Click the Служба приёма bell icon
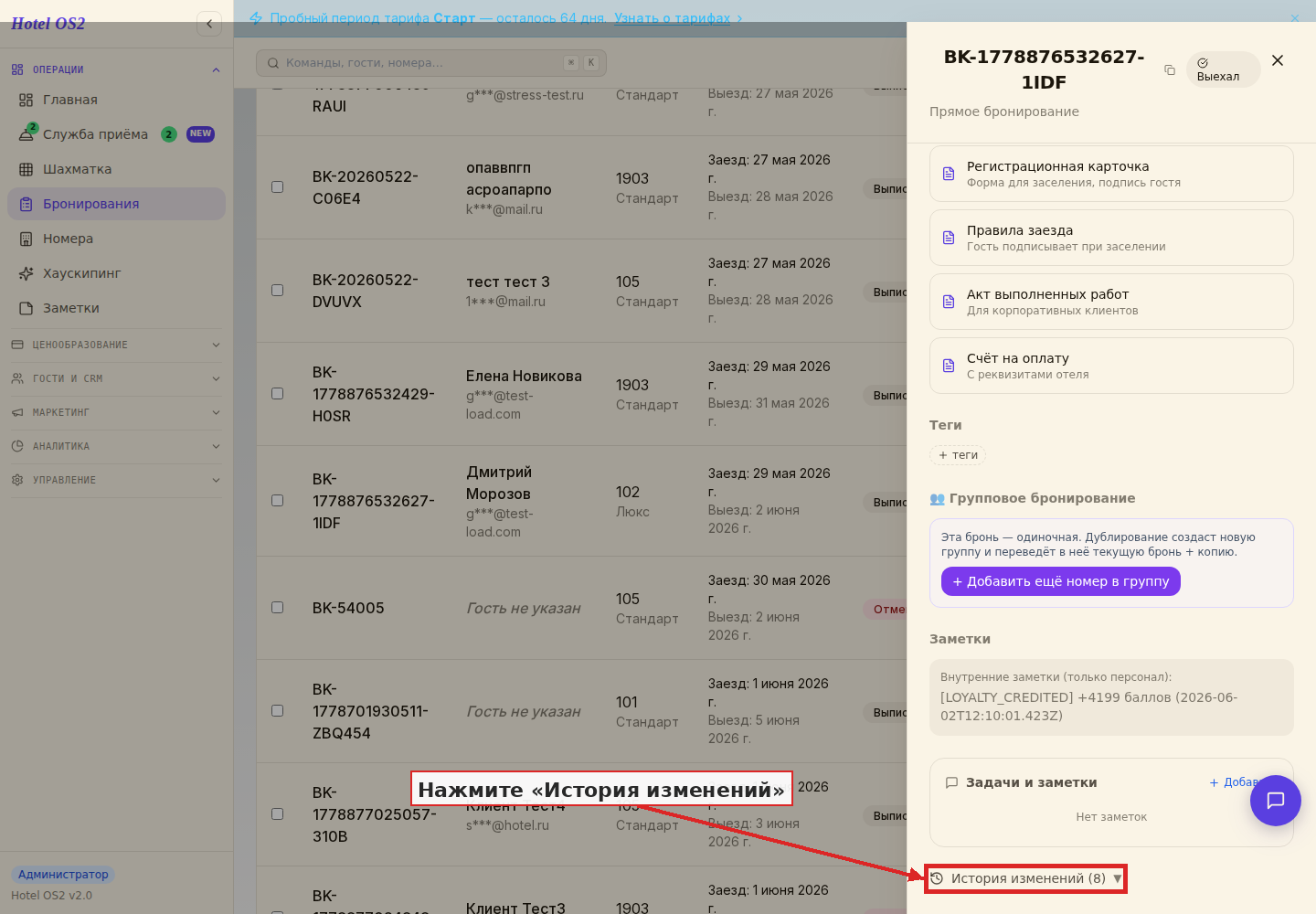The image size is (1316, 914). click(x=26, y=134)
